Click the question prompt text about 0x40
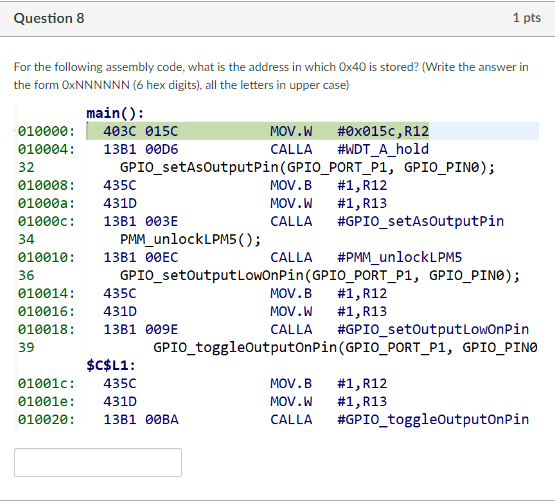 [271, 76]
